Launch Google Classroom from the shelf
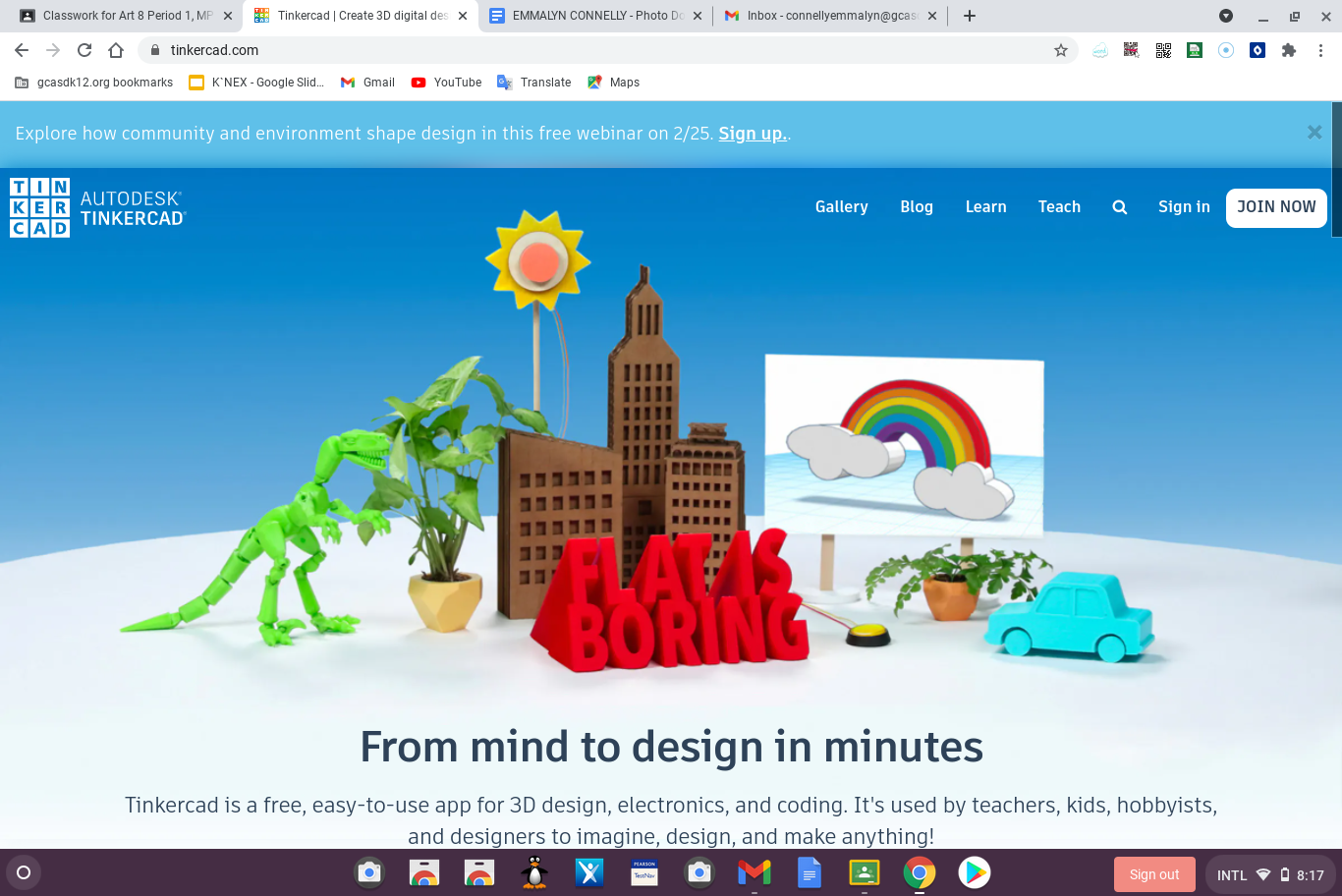 pos(864,872)
